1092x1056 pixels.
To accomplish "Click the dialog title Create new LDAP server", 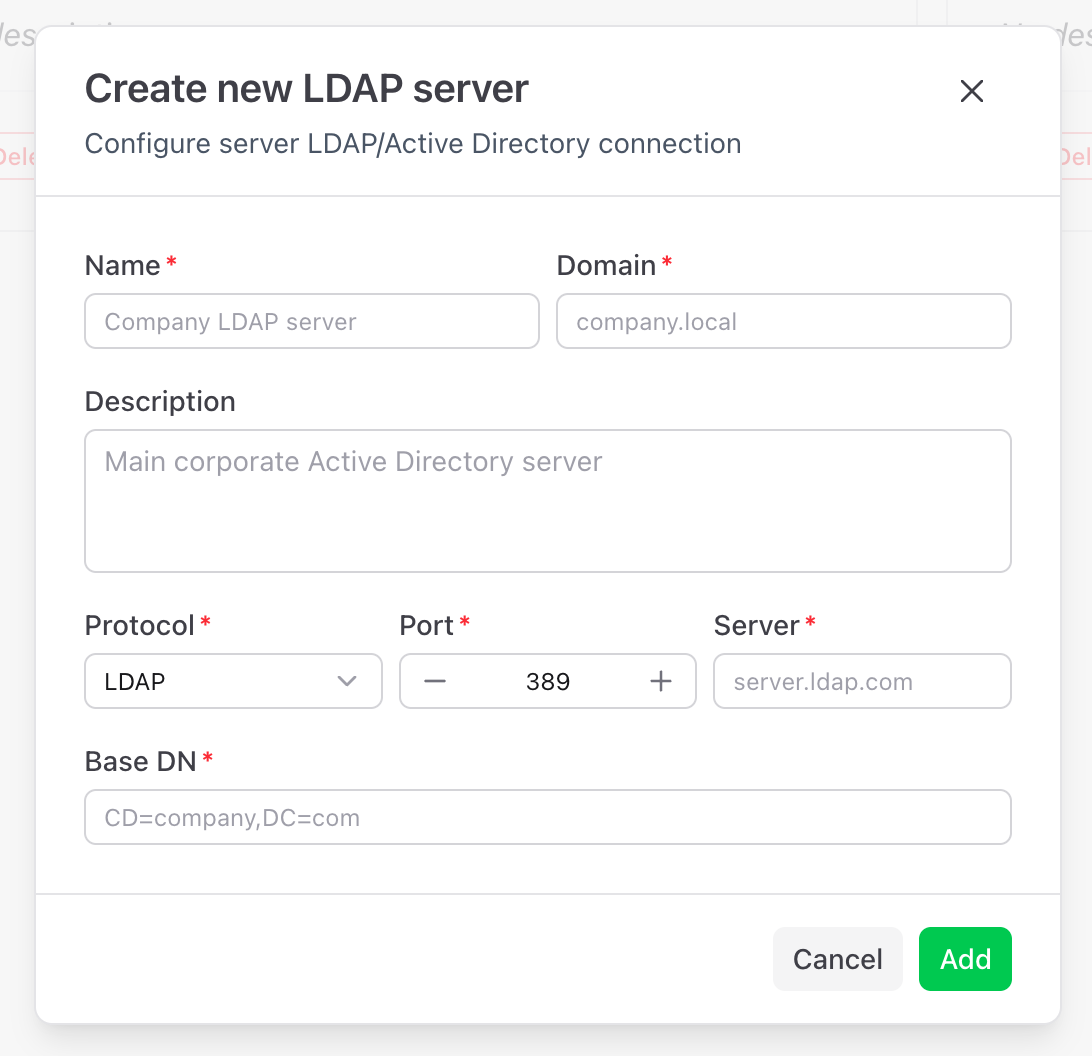I will point(307,88).
